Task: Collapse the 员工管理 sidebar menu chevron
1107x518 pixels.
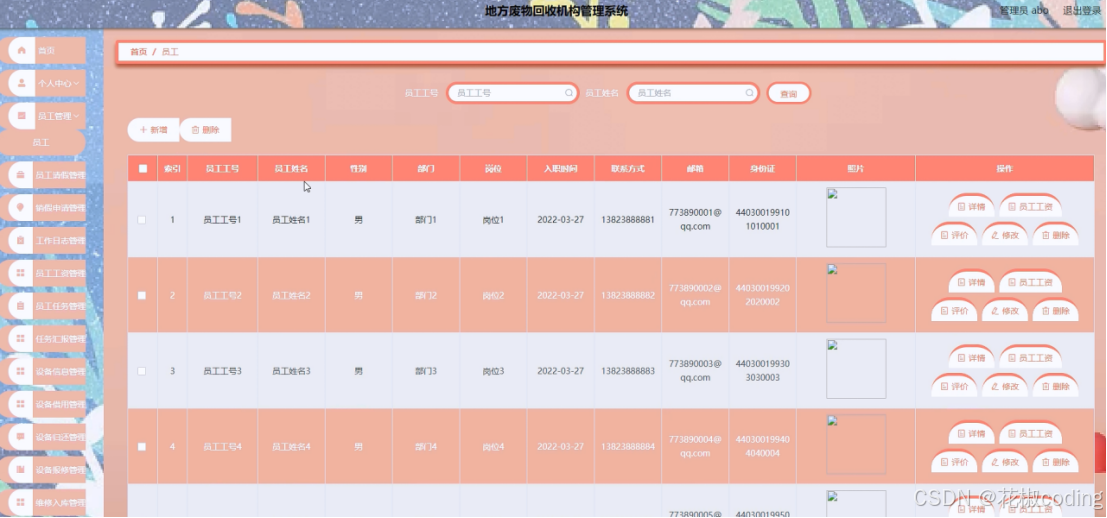Action: 76,116
